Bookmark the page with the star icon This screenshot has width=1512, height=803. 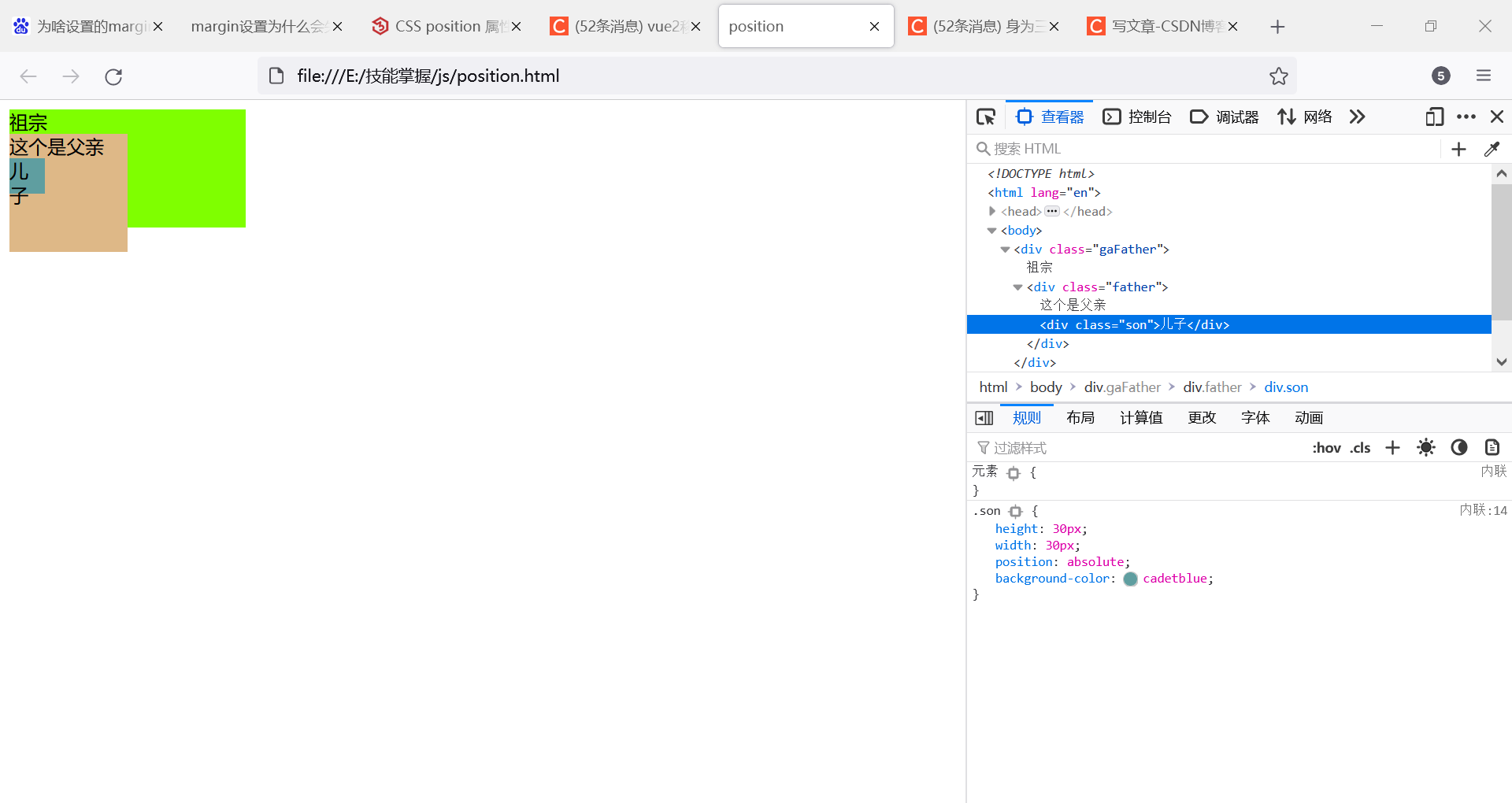tap(1279, 76)
